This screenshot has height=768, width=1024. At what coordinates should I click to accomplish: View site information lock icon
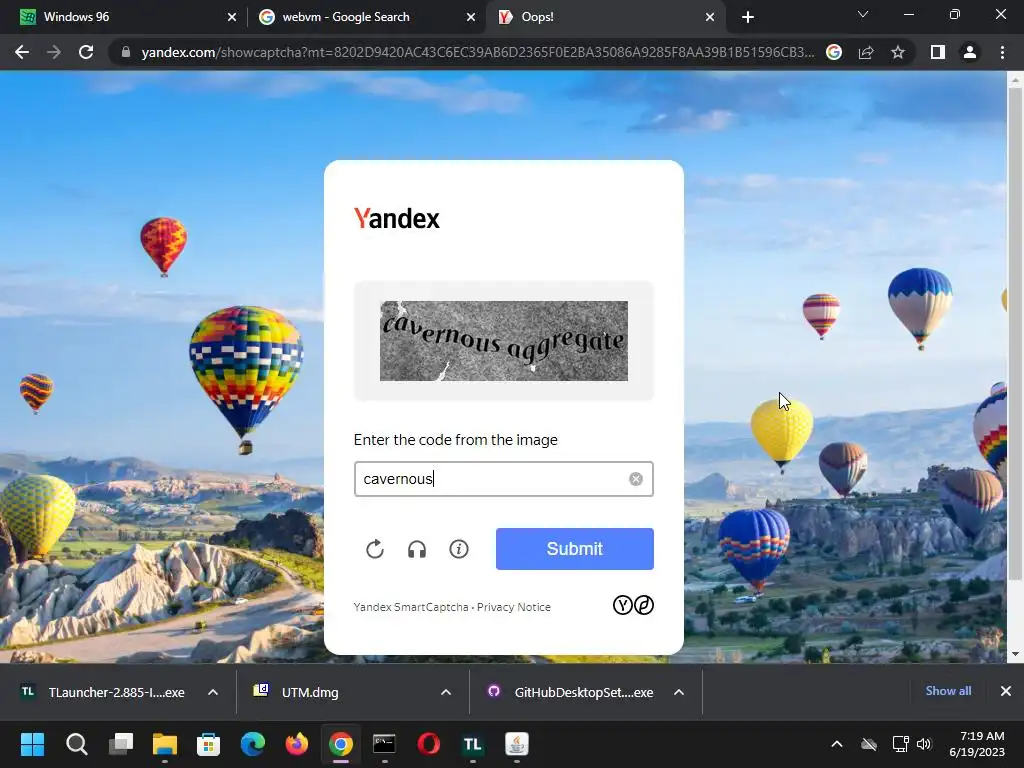point(125,52)
